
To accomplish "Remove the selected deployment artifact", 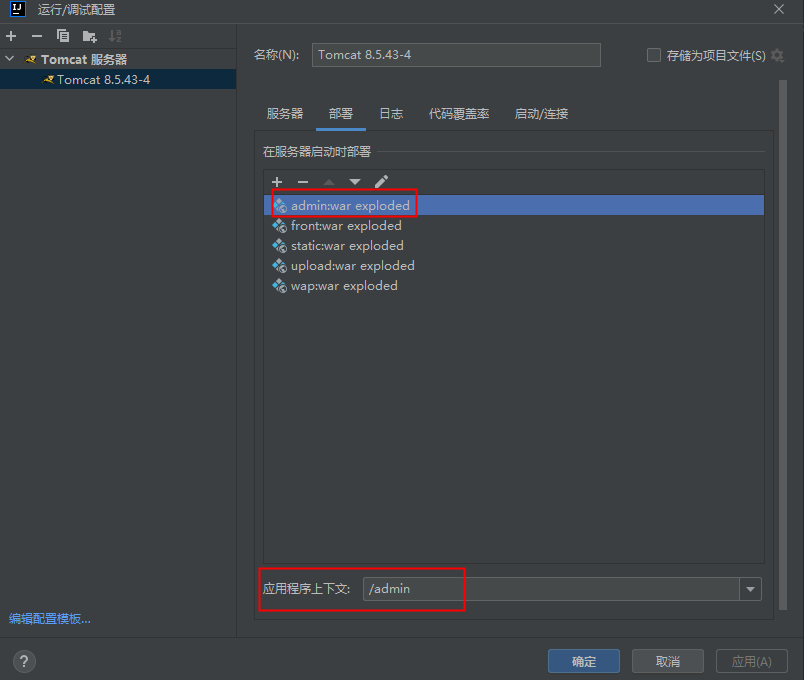I will pyautogui.click(x=303, y=182).
